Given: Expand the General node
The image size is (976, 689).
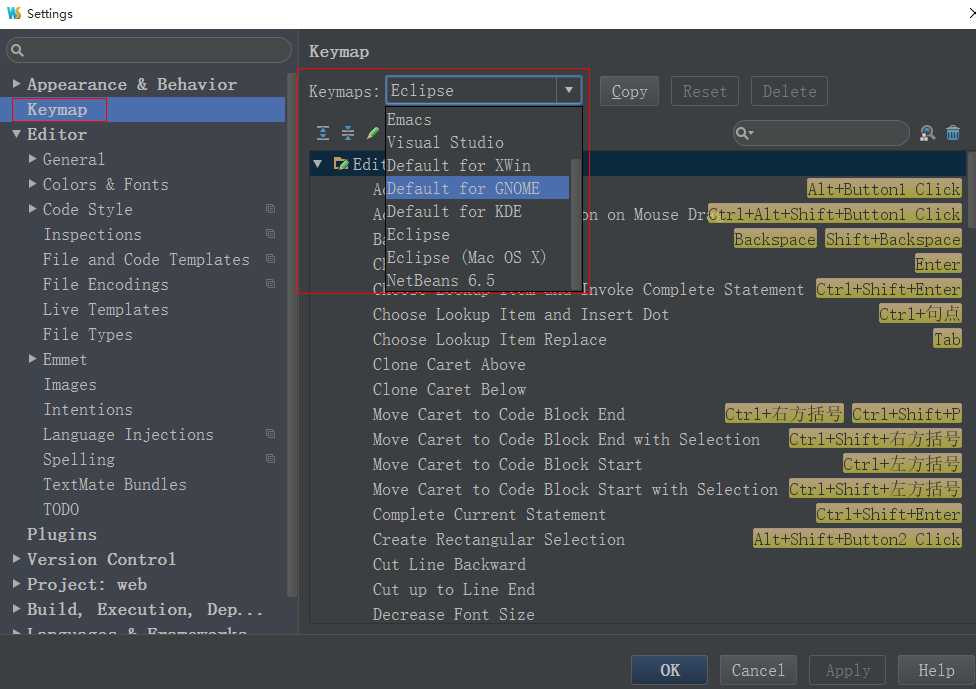Looking at the screenshot, I should tap(32, 159).
